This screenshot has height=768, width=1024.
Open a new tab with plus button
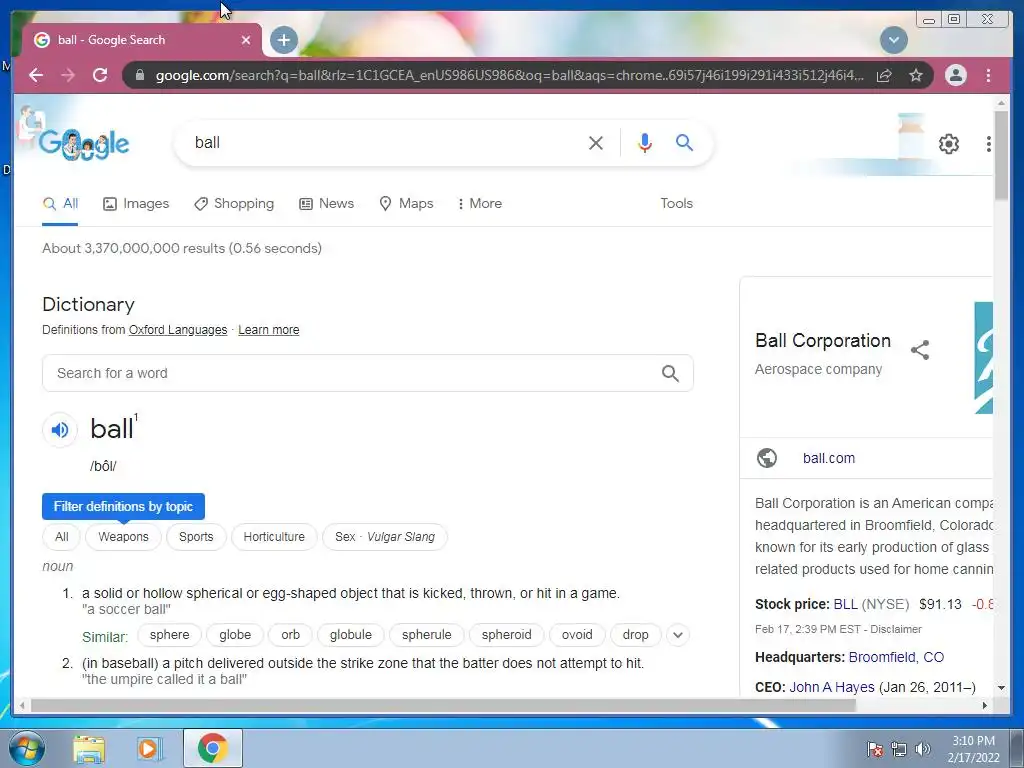[283, 40]
